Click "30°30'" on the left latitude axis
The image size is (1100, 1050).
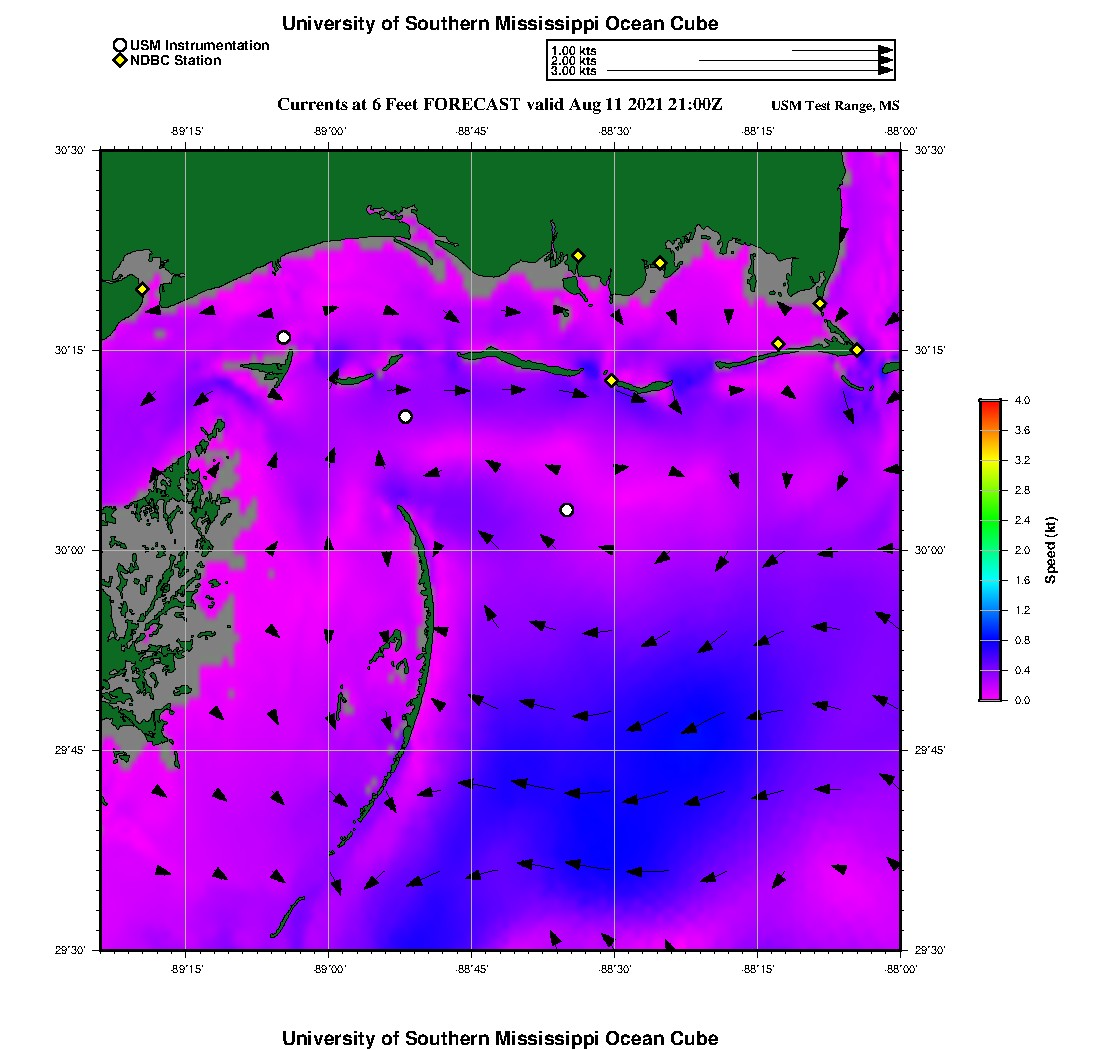70,150
